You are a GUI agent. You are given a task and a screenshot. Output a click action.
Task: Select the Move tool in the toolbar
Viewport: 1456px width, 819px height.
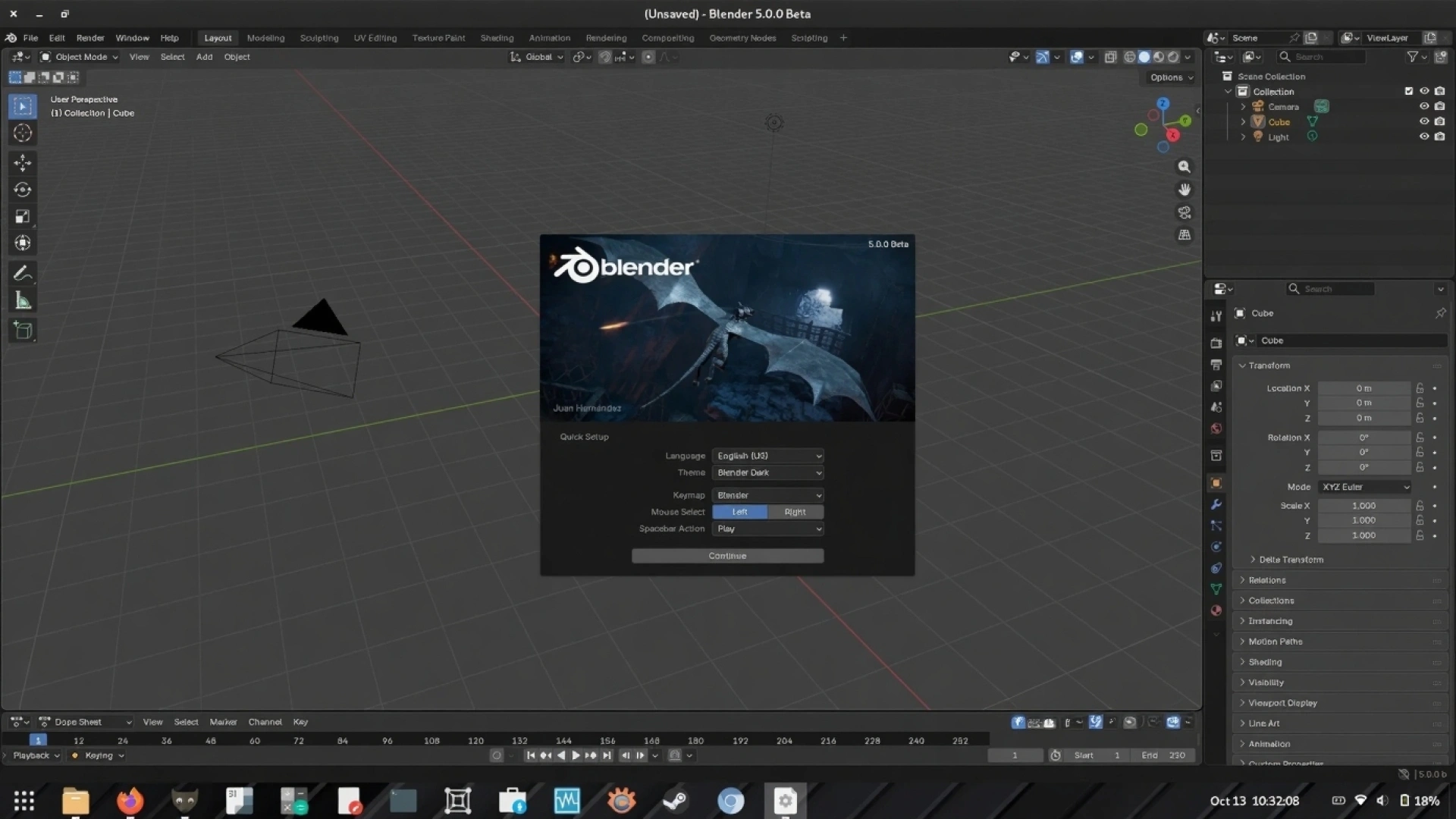click(23, 162)
